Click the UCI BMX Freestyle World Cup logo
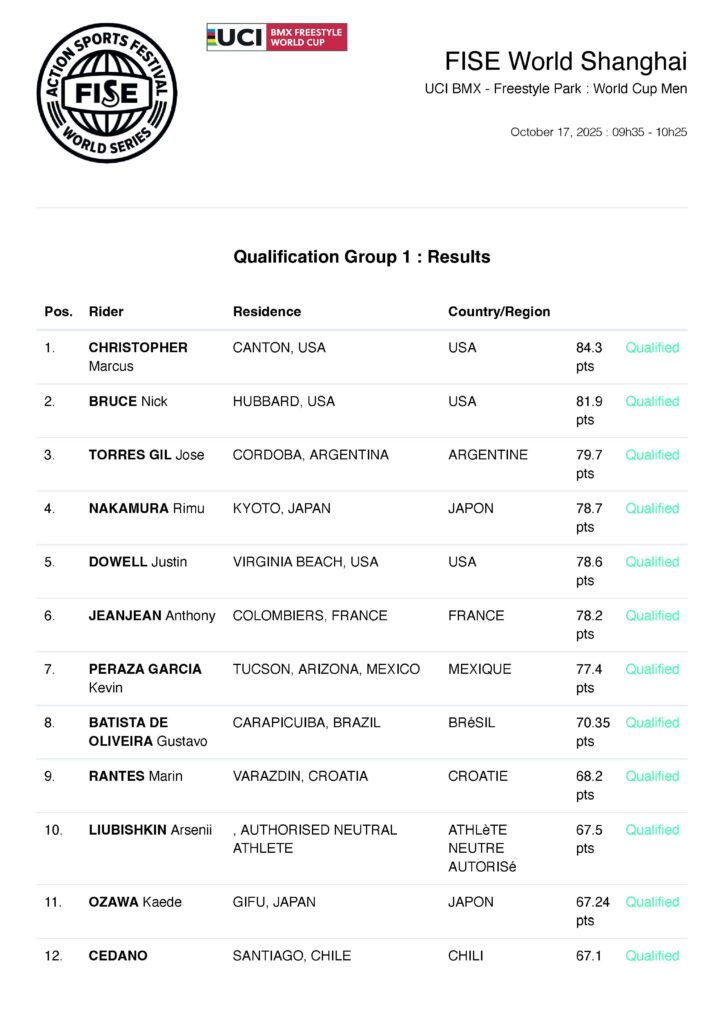This screenshot has height=1024, width=724. click(276, 37)
